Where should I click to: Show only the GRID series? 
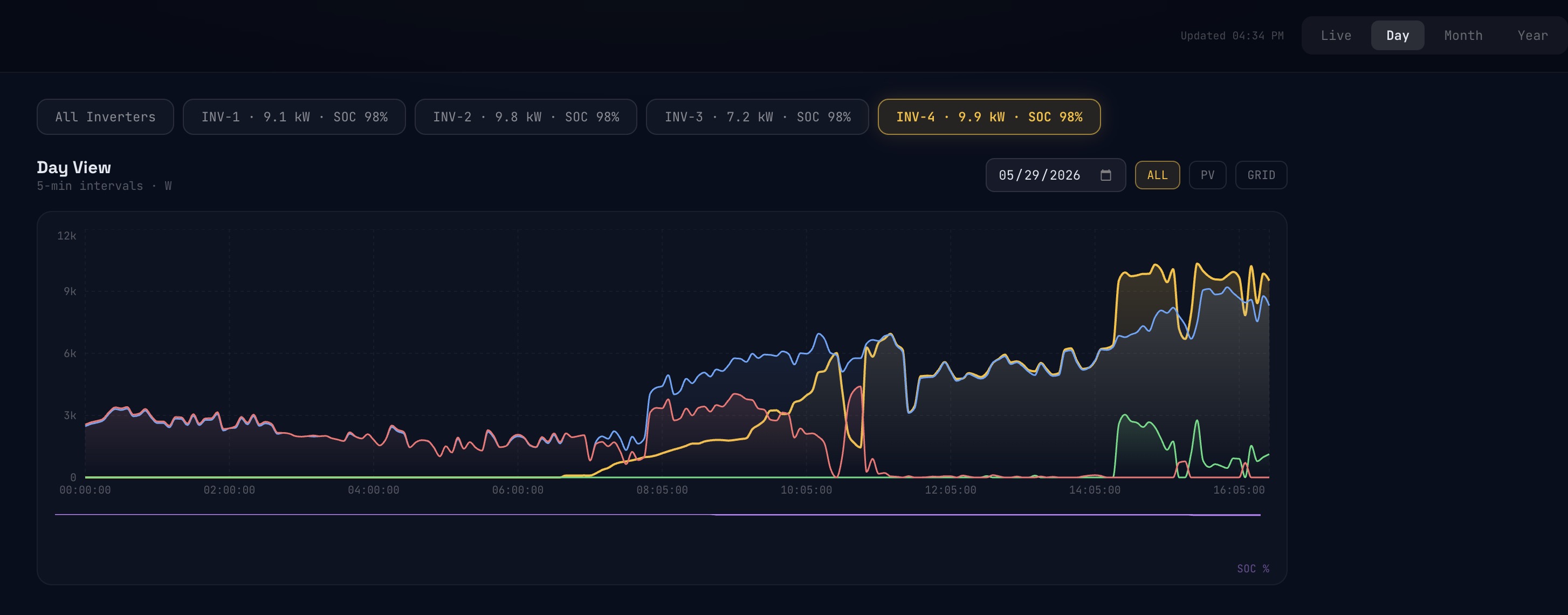pos(1261,175)
